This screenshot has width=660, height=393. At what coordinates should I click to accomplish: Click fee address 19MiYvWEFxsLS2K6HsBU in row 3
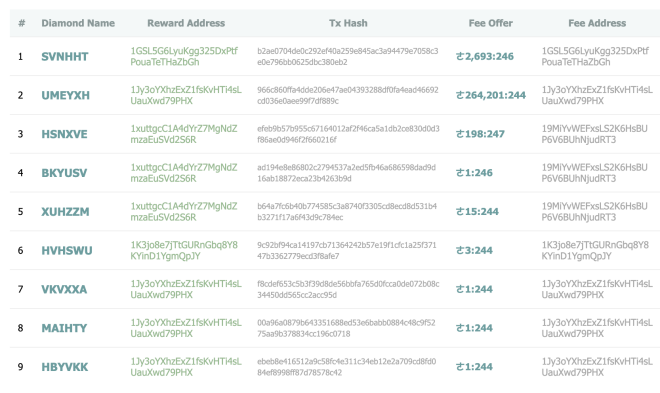point(594,134)
